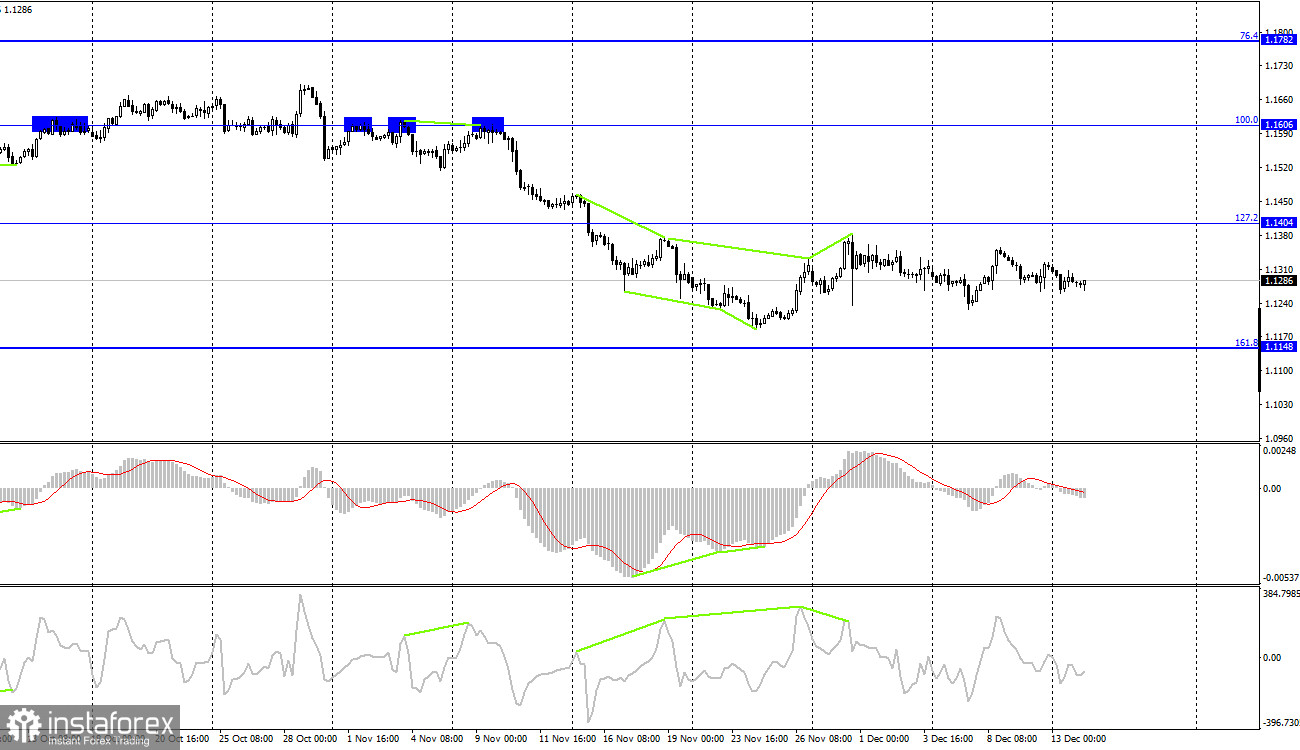This screenshot has height=750, width=1300.
Task: Click the current price tag 1.1286 on axis
Action: (x=1280, y=280)
